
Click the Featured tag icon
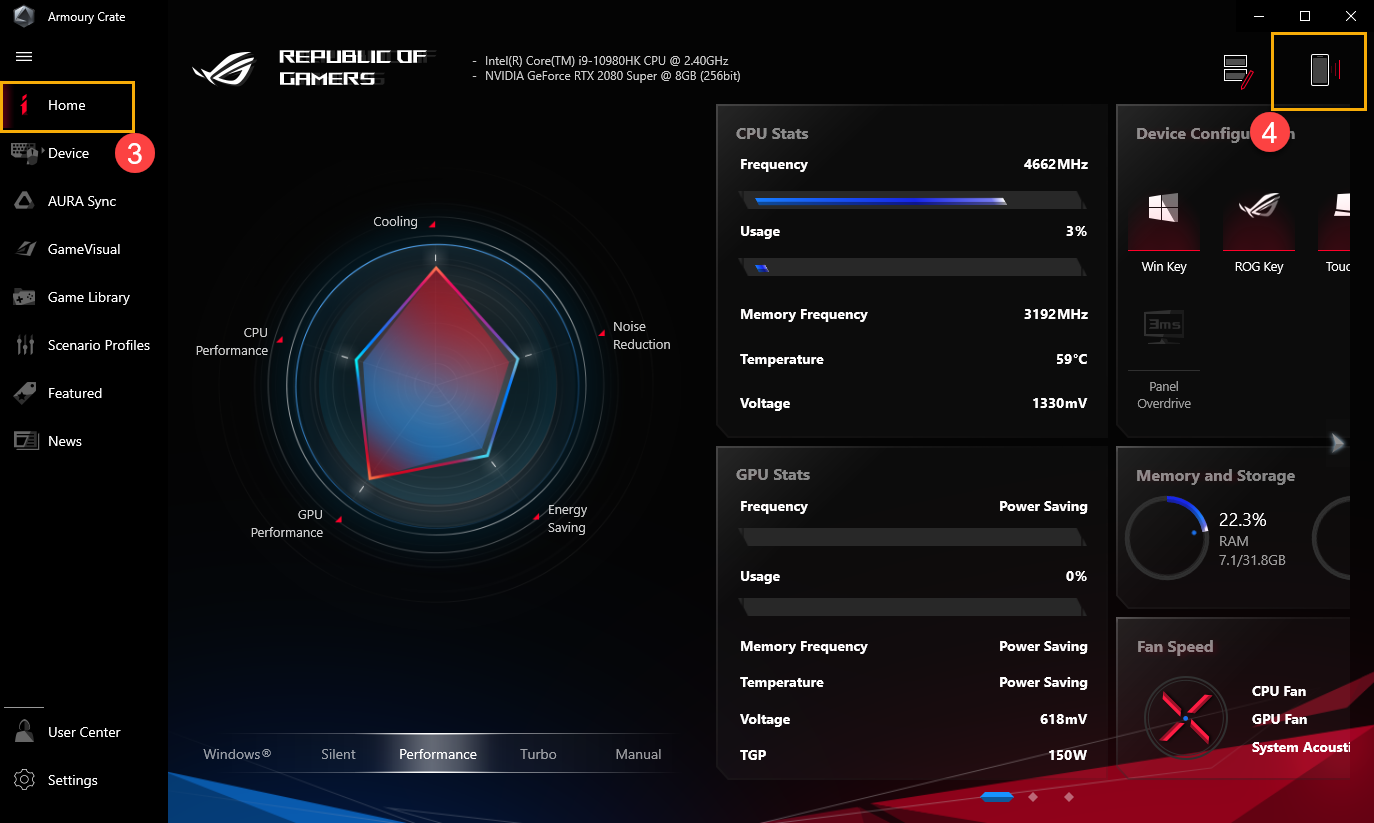(x=24, y=393)
